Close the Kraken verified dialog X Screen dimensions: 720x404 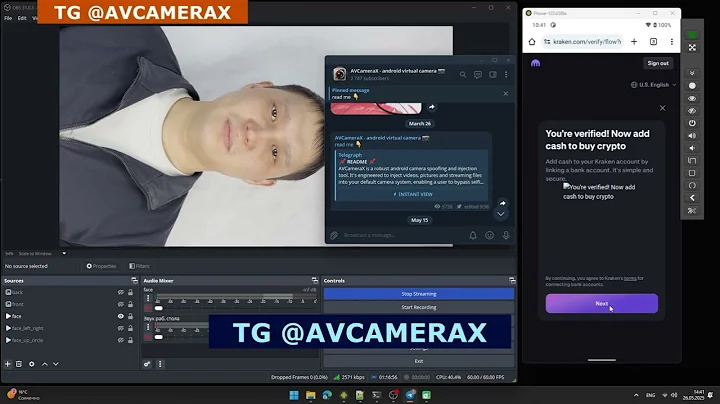pos(662,108)
